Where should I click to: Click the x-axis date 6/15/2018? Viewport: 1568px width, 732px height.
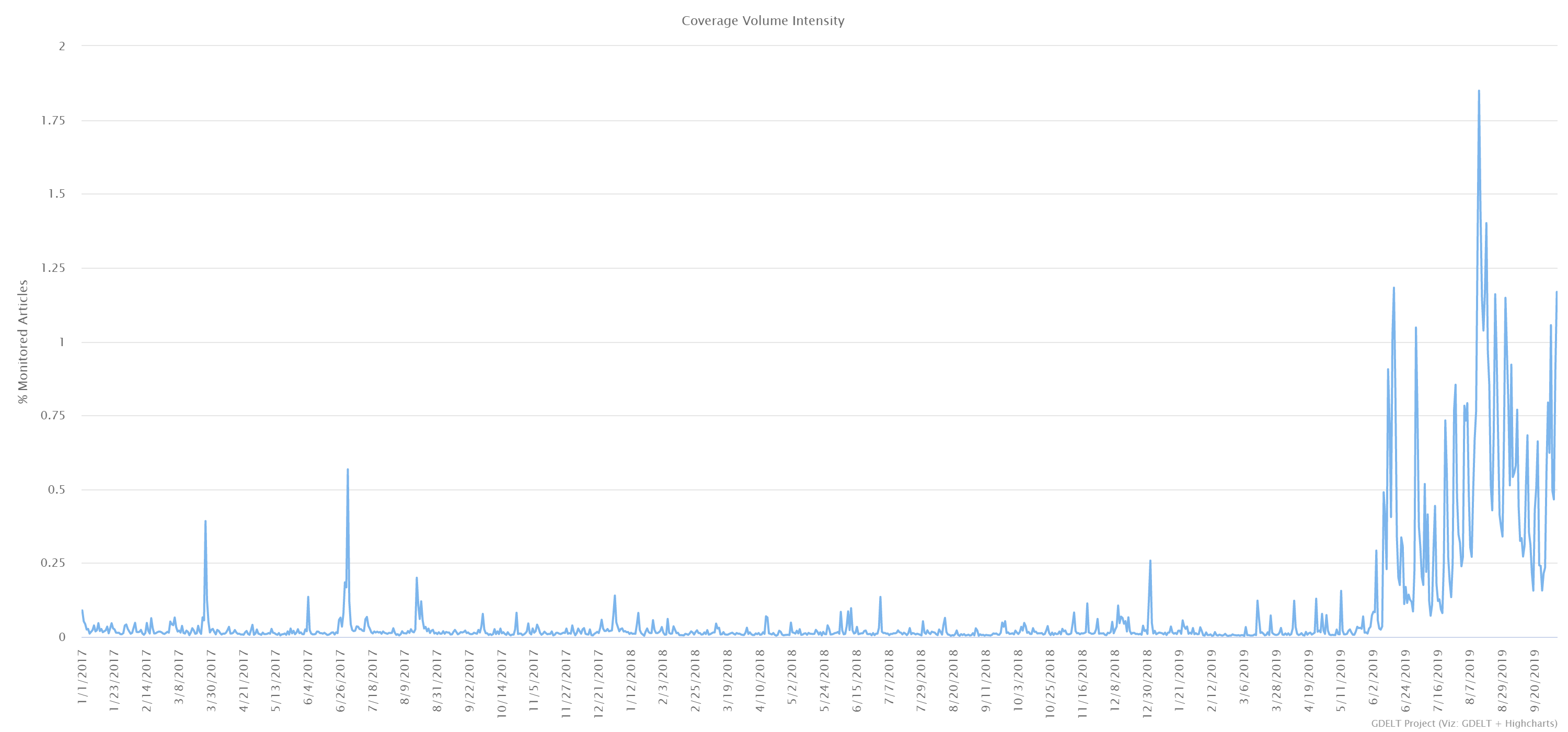coord(857,680)
